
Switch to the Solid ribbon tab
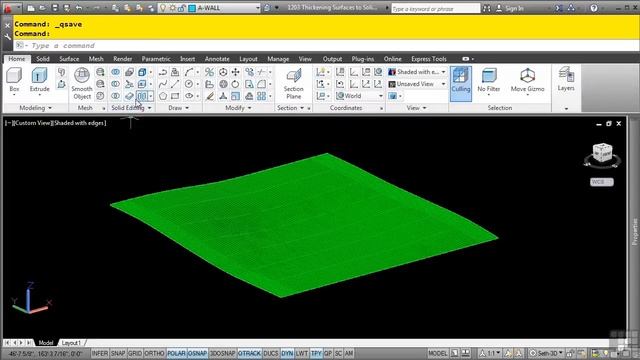[42, 59]
